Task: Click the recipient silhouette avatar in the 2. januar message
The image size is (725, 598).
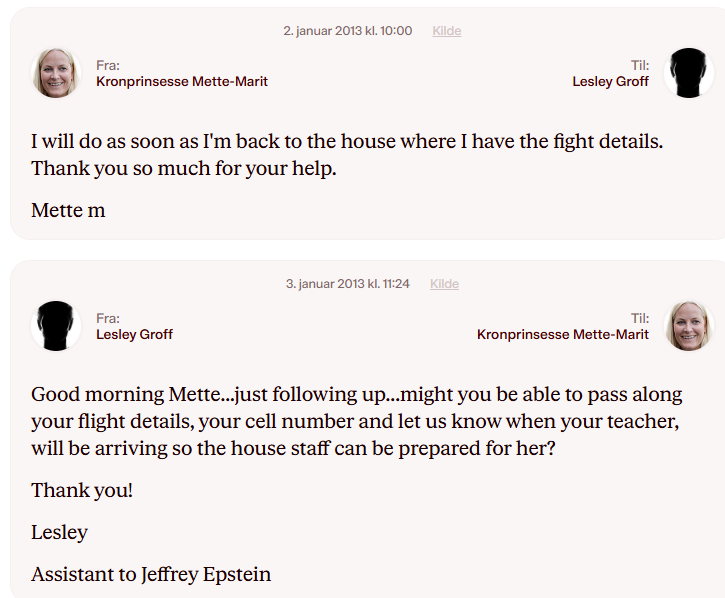Action: pos(689,73)
